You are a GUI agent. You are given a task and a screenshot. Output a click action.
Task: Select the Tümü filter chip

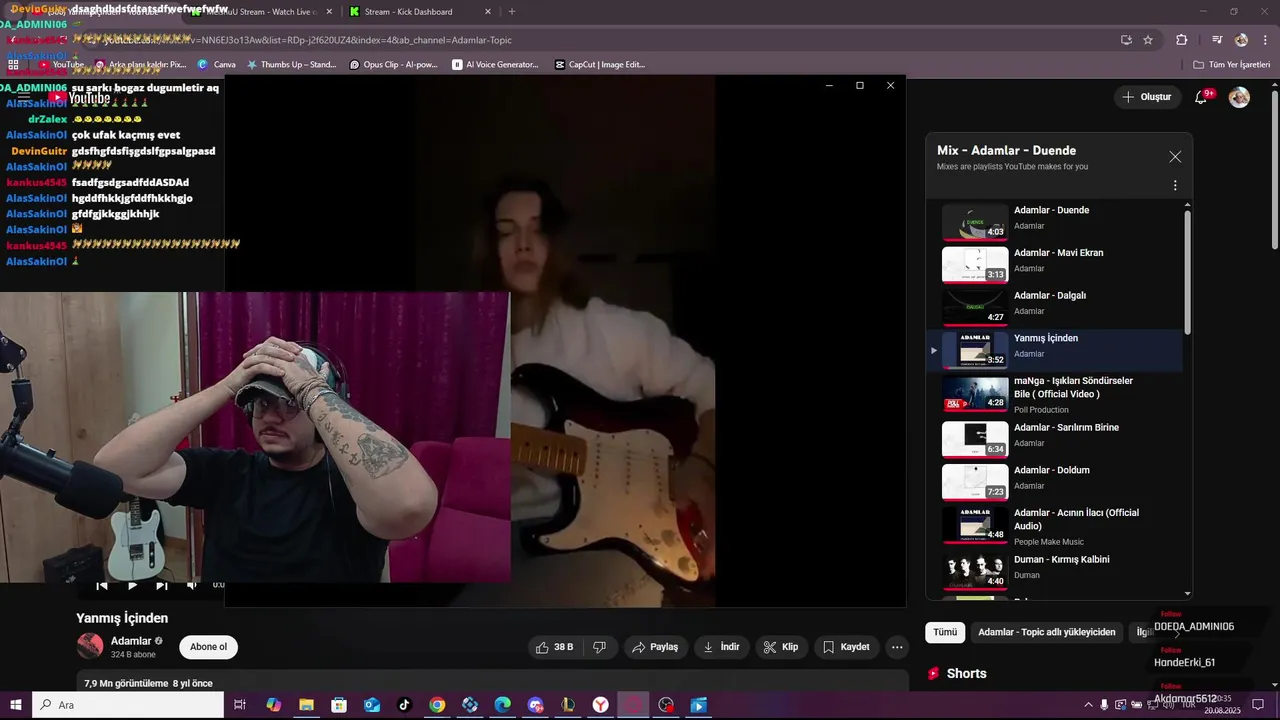pos(945,632)
